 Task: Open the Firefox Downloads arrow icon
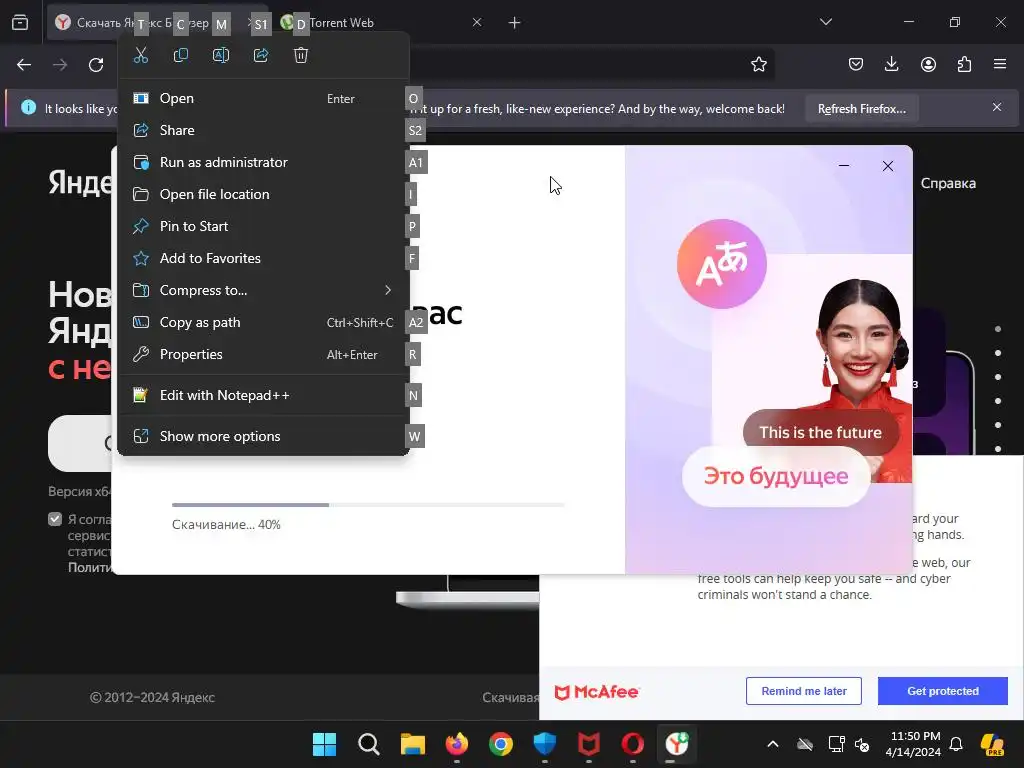tap(891, 64)
